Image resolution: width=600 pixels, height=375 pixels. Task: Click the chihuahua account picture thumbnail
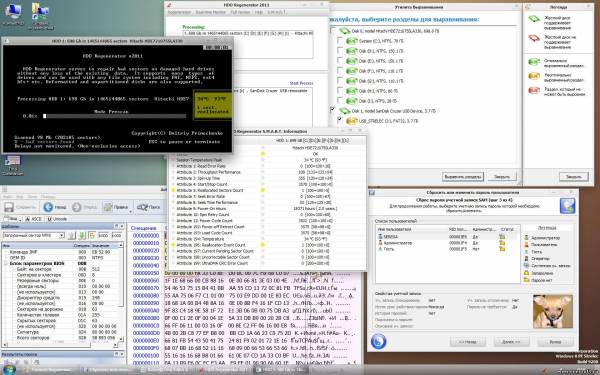click(x=553, y=311)
